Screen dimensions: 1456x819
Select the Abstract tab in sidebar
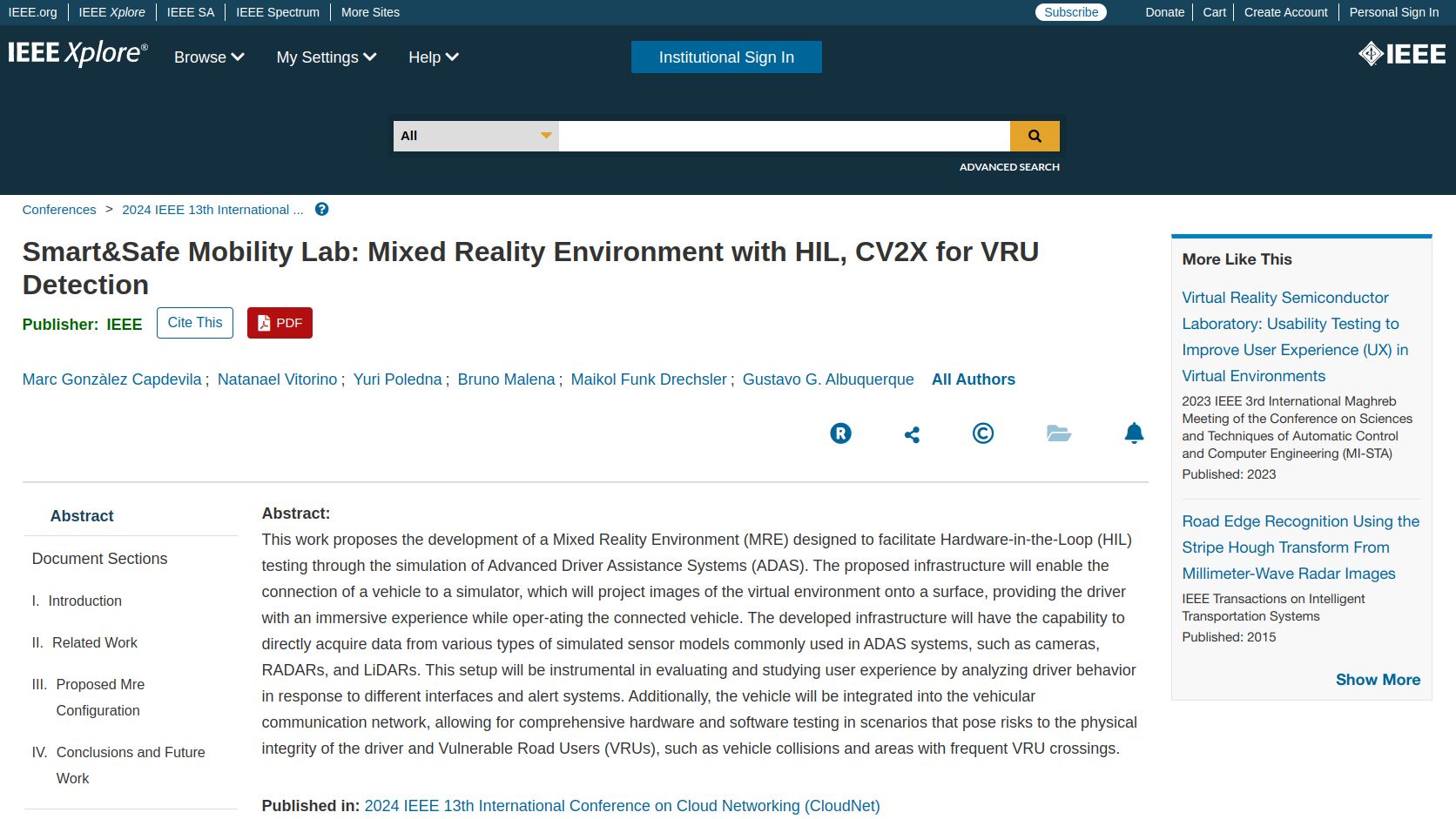click(82, 516)
